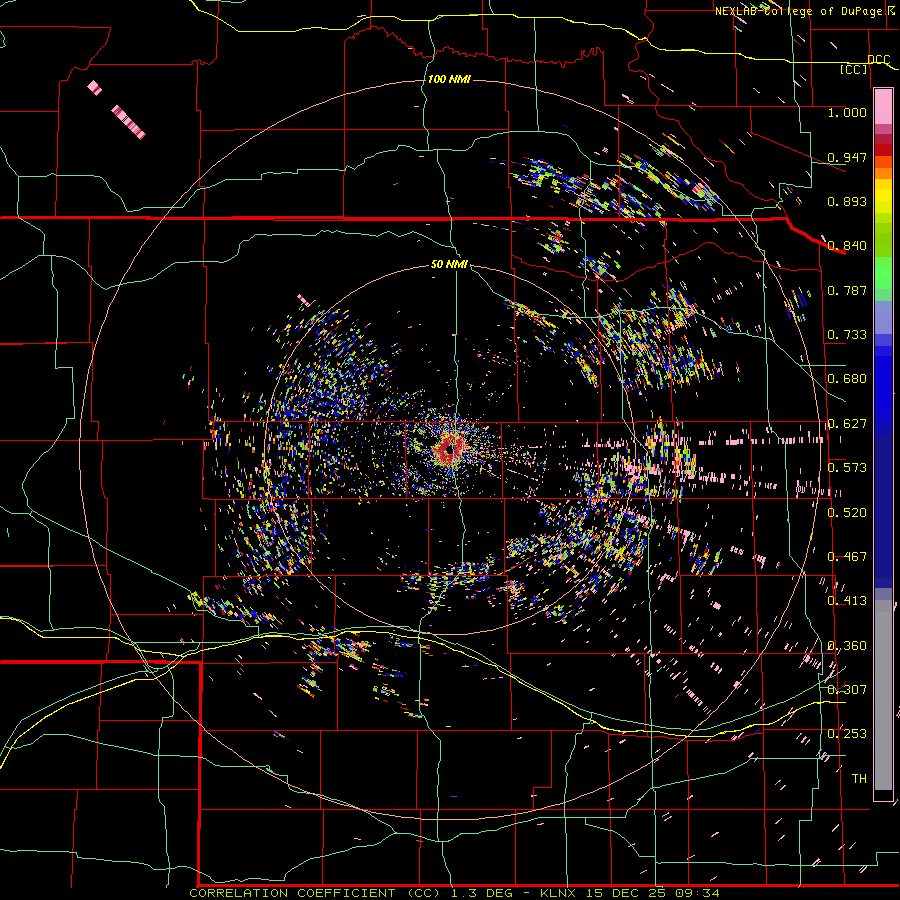Click the KLNX station identifier
The width and height of the screenshot is (900, 900).
coord(557,893)
